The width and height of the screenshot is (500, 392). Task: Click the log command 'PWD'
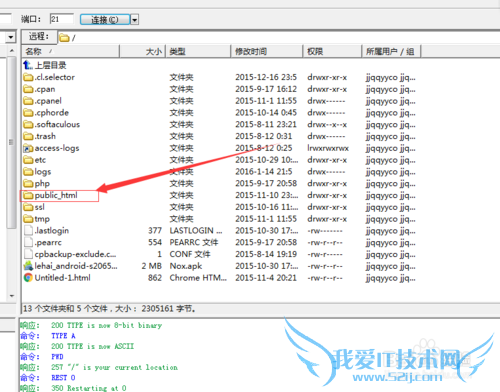click(x=57, y=357)
